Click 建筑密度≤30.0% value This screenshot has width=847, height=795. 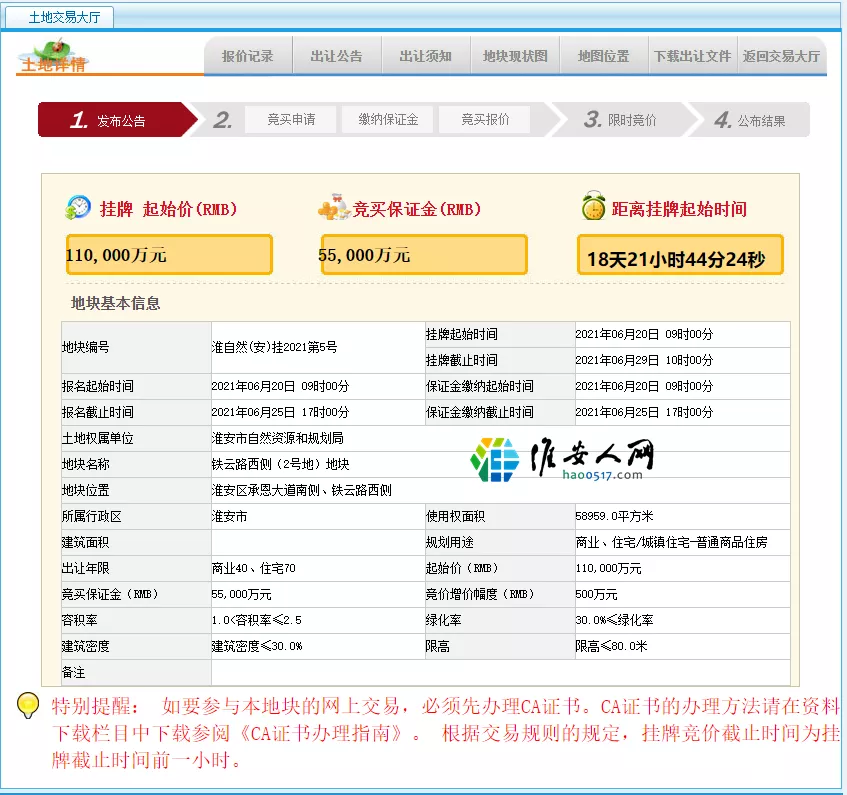click(257, 646)
